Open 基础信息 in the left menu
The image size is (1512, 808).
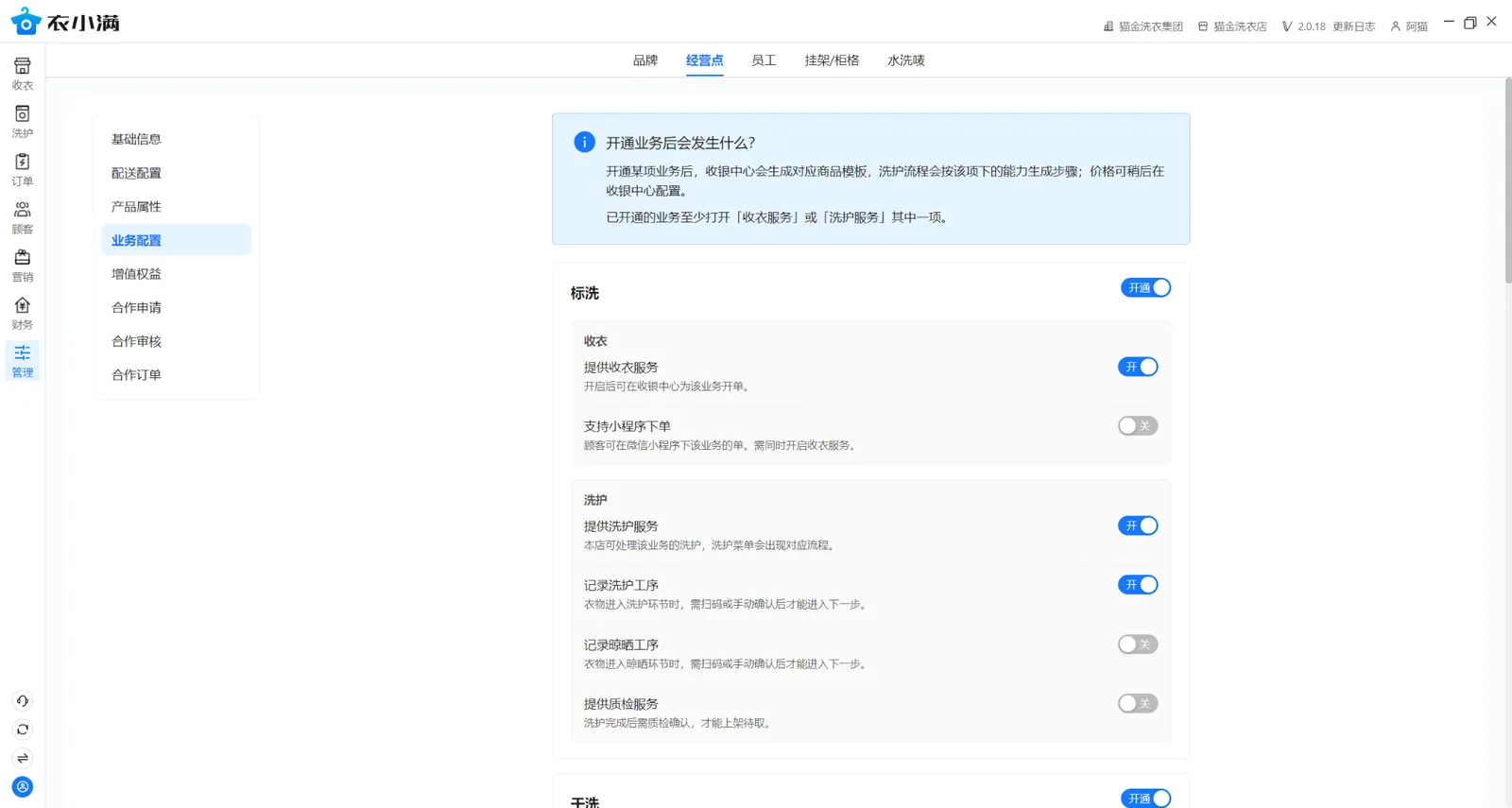tap(176, 139)
